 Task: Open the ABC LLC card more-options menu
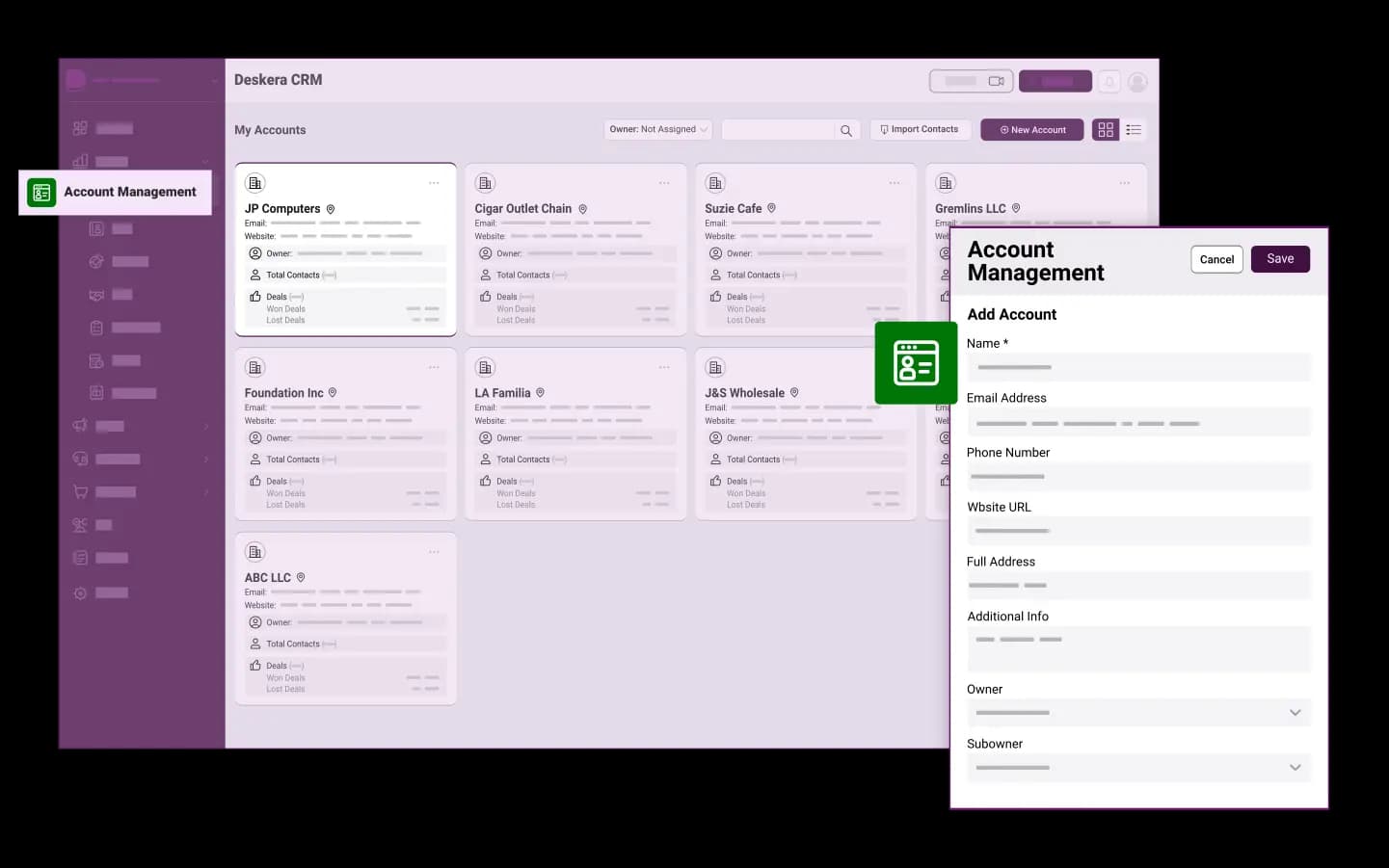(434, 552)
